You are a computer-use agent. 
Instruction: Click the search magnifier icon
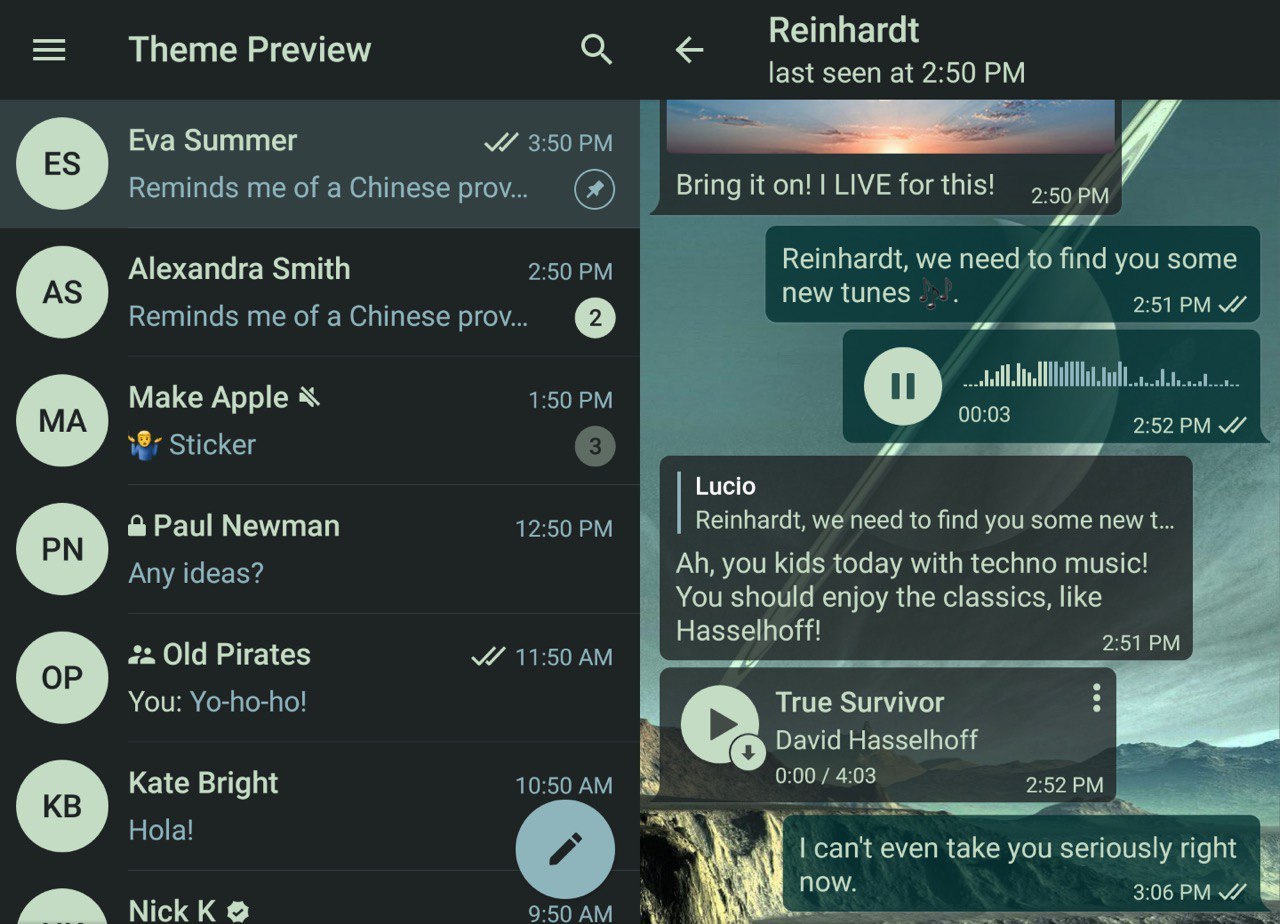pos(596,50)
